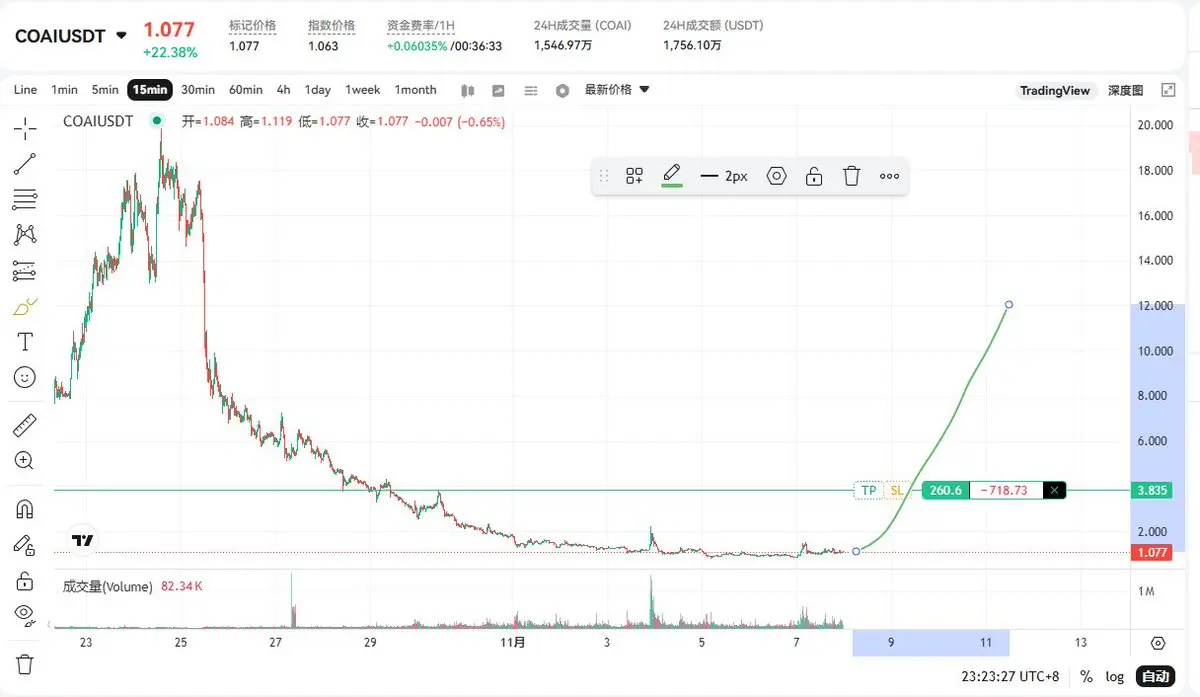Expand chart to fullscreen
The height and width of the screenshot is (697, 1200).
pyautogui.click(x=1168, y=90)
